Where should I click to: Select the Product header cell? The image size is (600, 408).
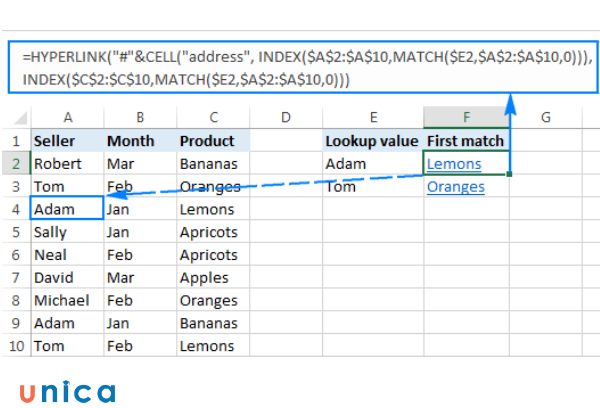tap(213, 141)
